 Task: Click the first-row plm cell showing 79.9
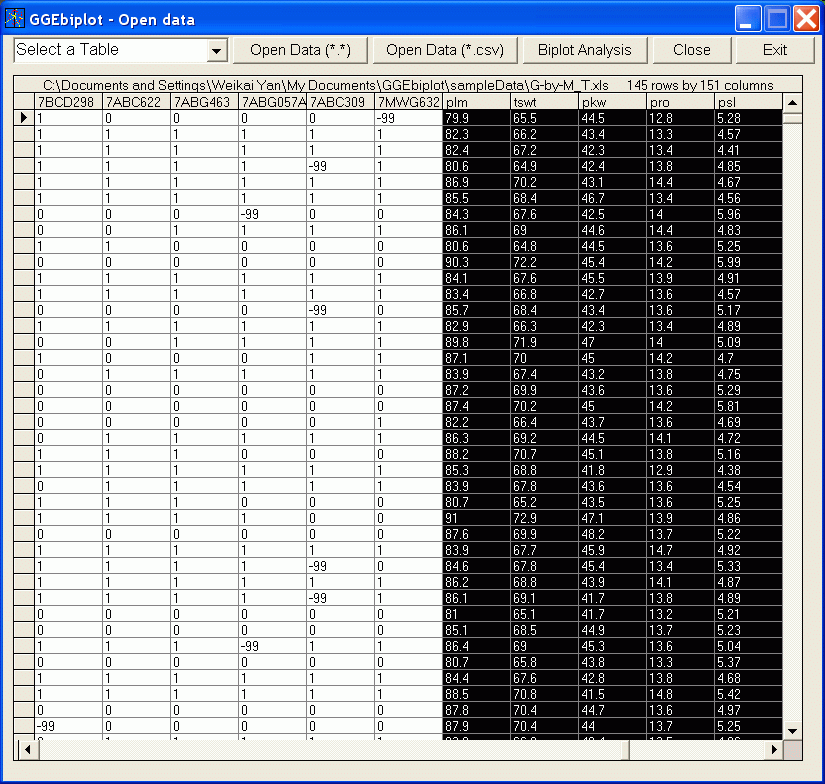(x=476, y=118)
